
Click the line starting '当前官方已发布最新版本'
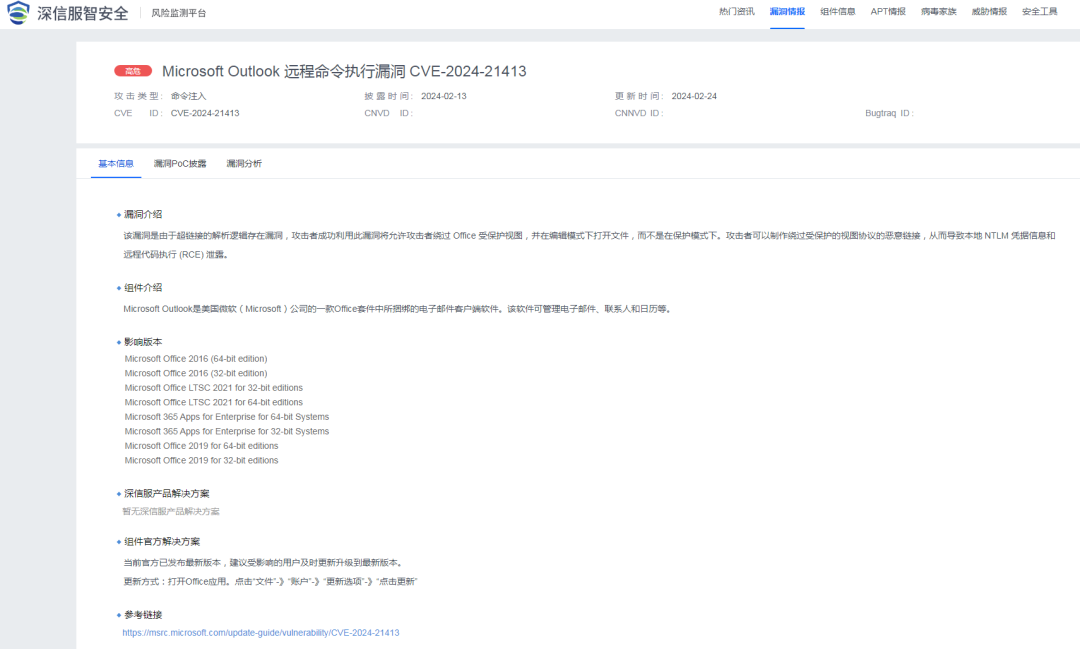pyautogui.click(x=263, y=563)
